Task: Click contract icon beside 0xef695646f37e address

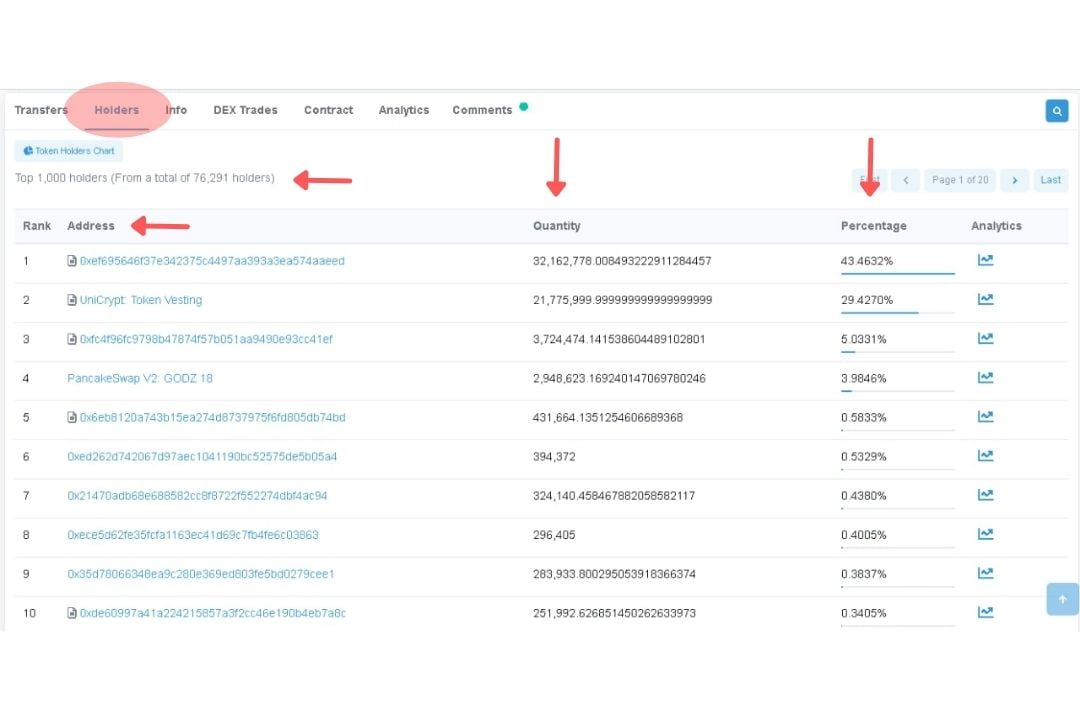Action: (72, 261)
